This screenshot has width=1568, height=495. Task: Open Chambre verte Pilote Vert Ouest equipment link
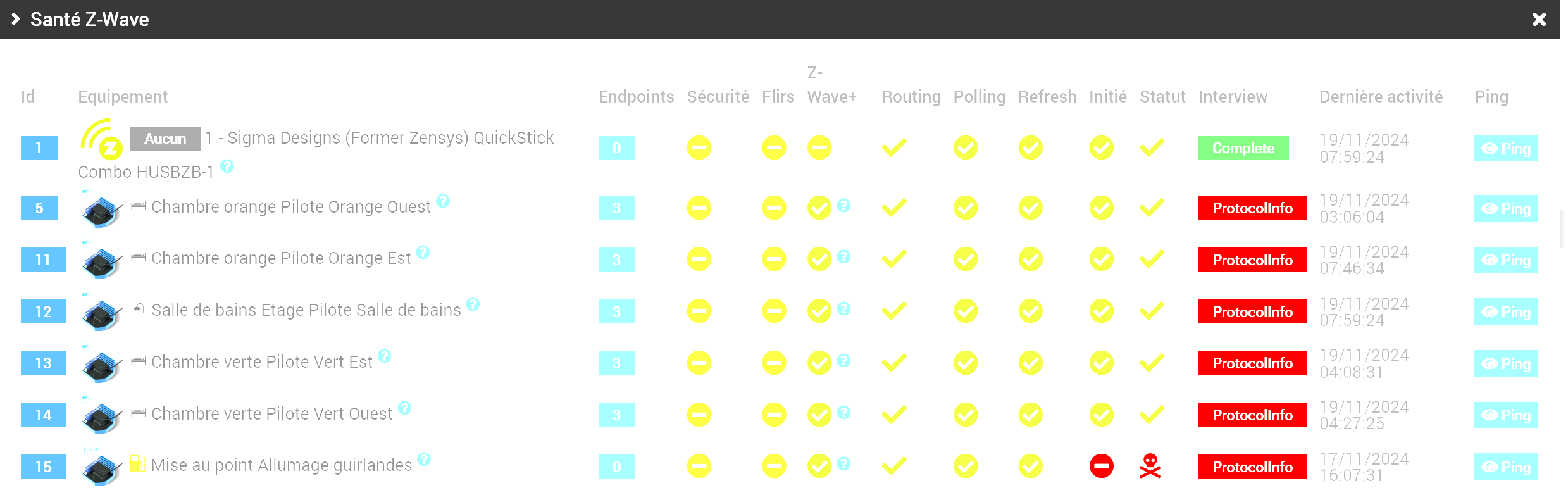[272, 414]
